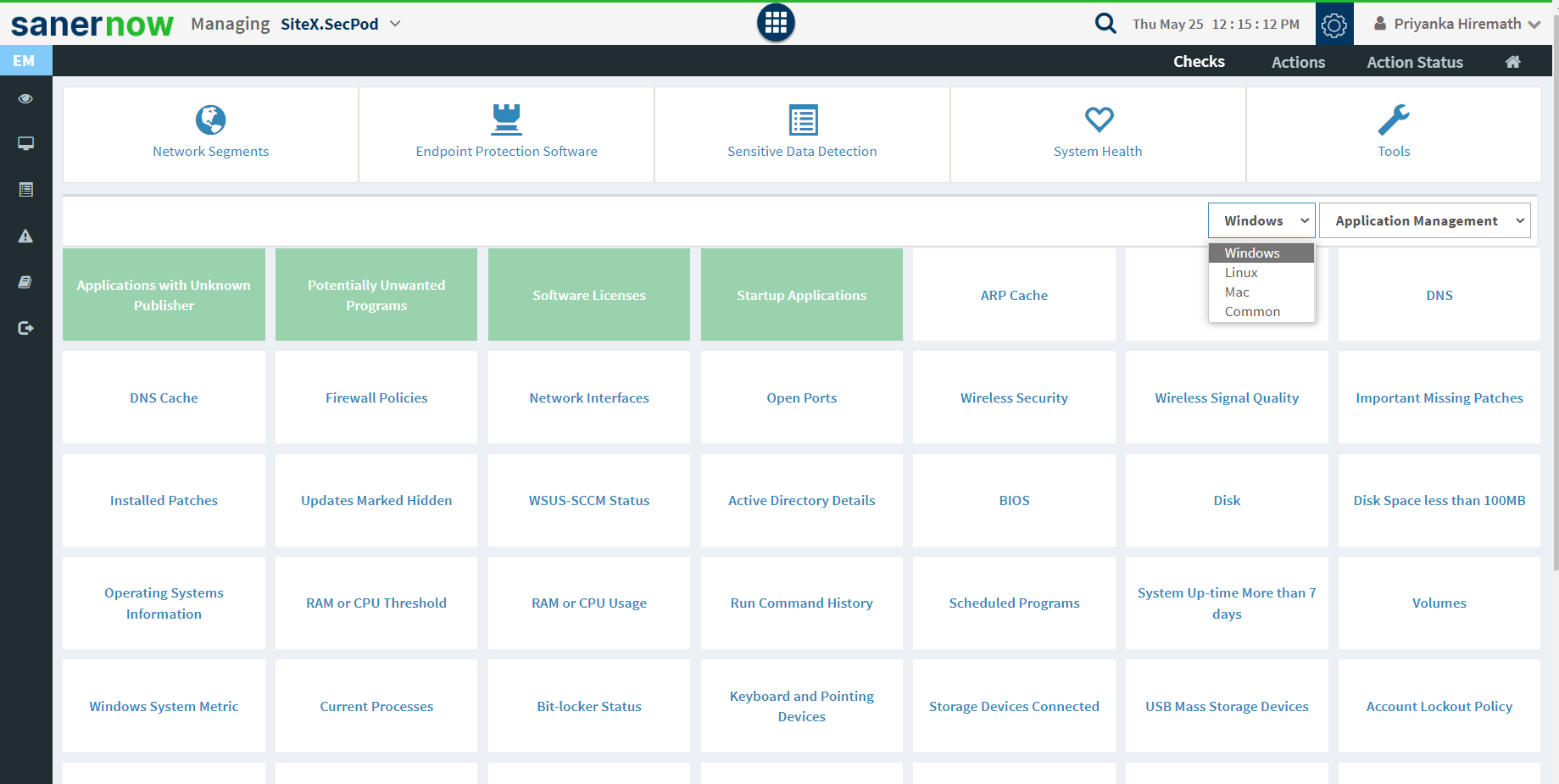Click the monitor icon in left sidebar
This screenshot has height=784, width=1559.
click(x=25, y=143)
